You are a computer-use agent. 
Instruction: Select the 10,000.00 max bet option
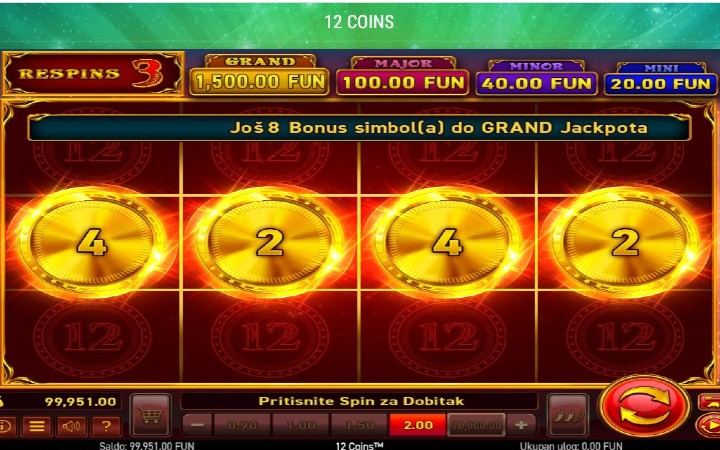476,425
